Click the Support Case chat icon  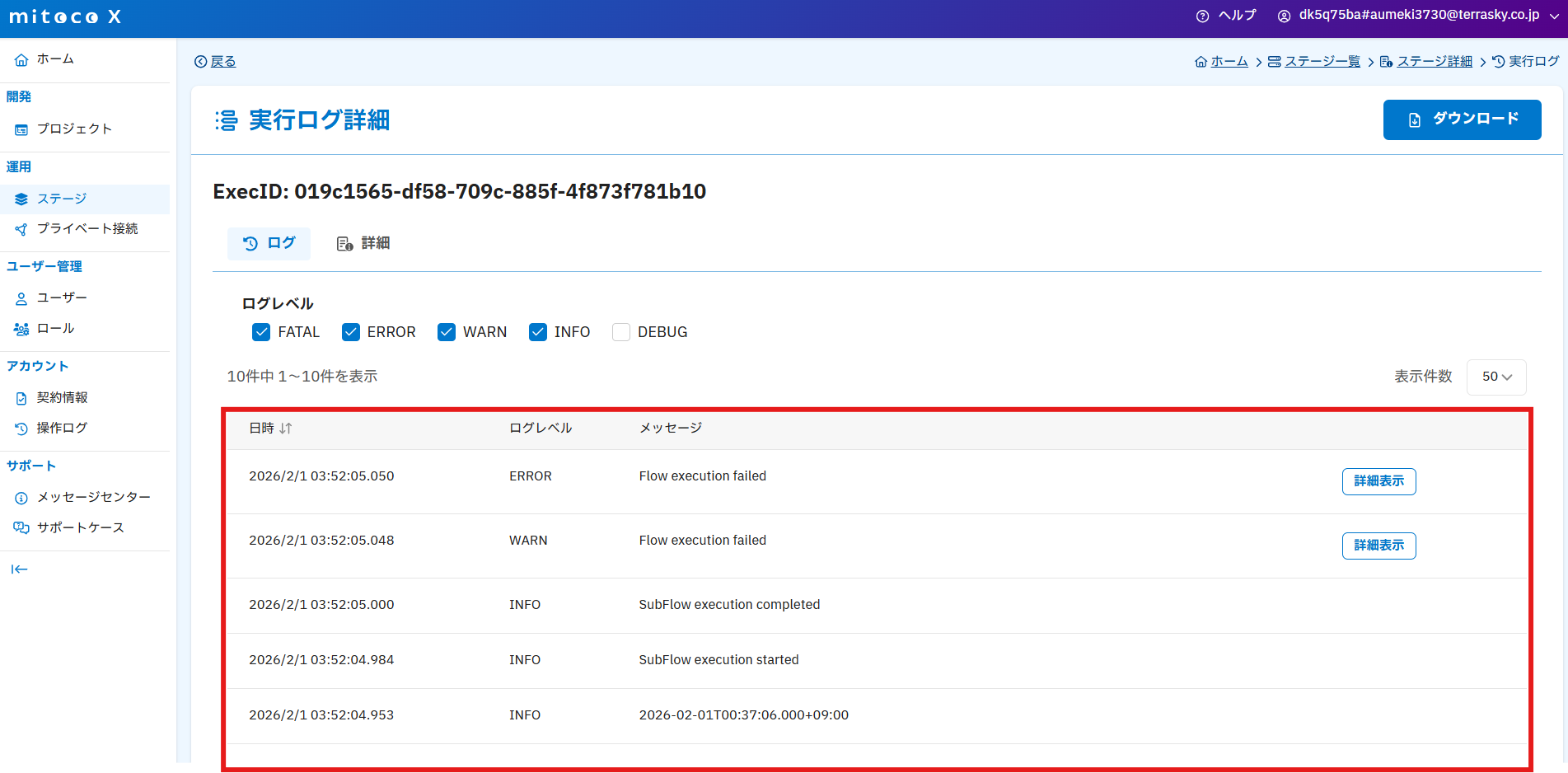[x=21, y=527]
